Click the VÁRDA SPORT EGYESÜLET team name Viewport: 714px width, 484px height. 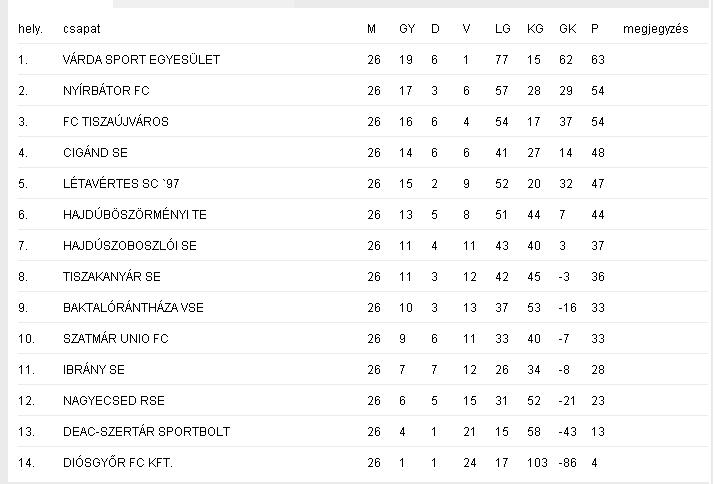(141, 60)
